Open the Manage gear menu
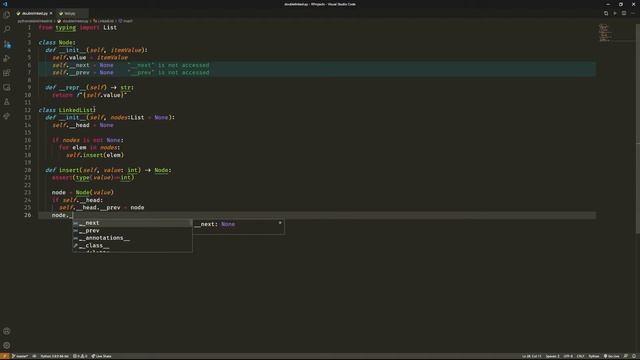The image size is (640, 360). (7, 345)
